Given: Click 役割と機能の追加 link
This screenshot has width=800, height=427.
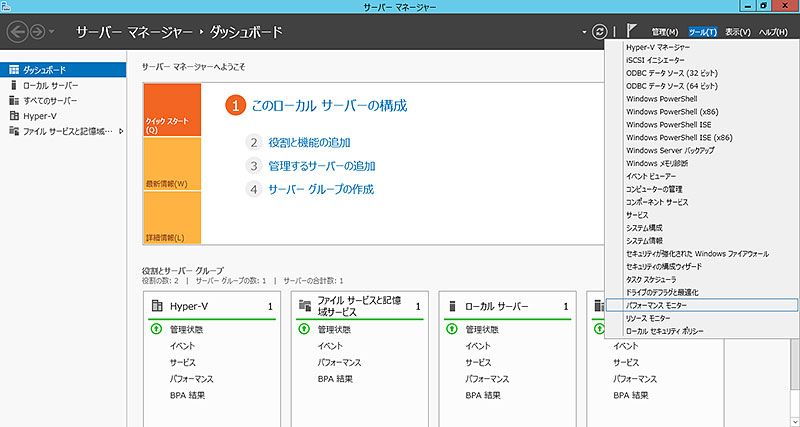Looking at the screenshot, I should pos(309,142).
